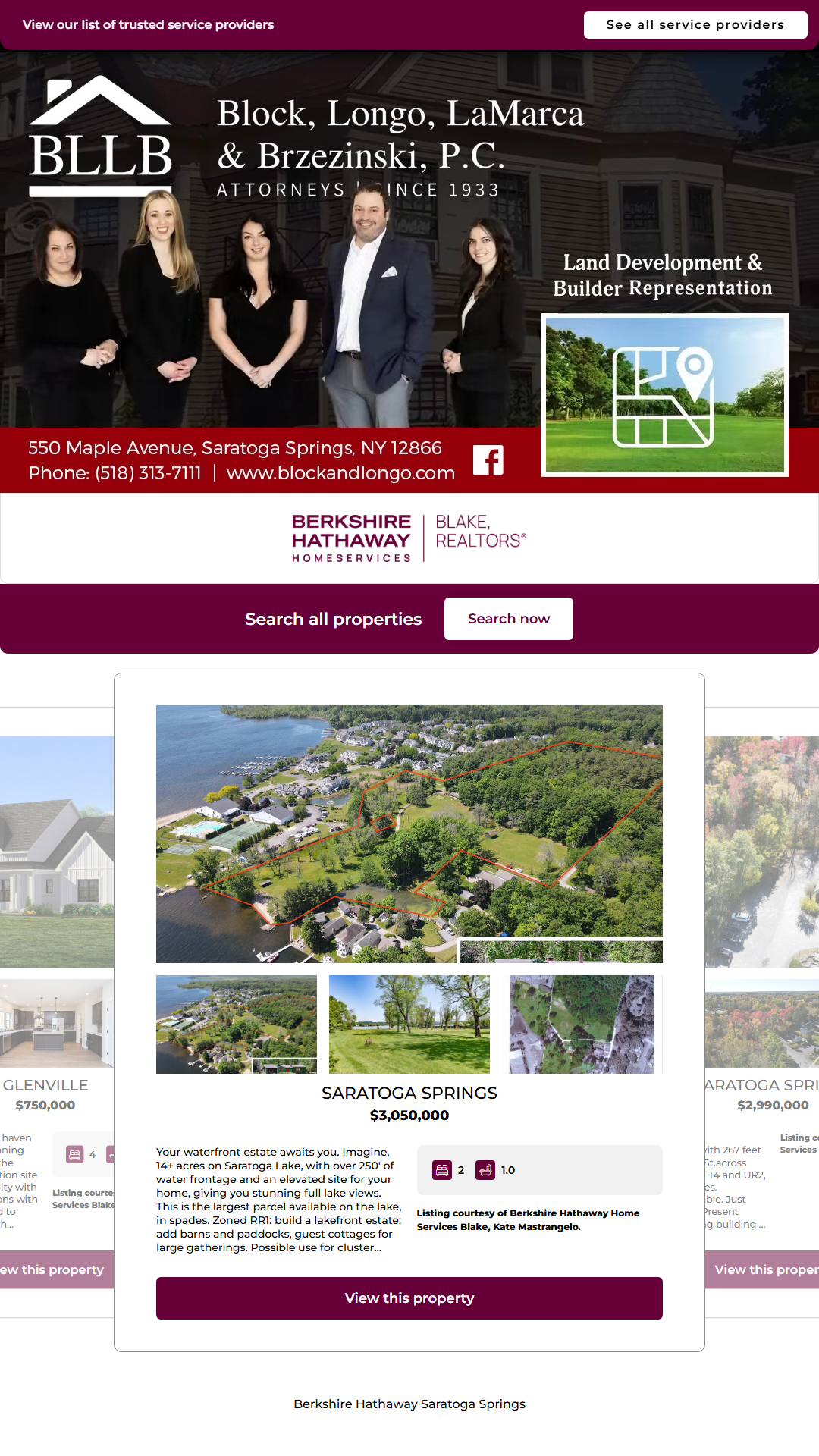Click the bedroom icon in the Saratoga Springs listing
Image resolution: width=819 pixels, height=1456 pixels.
click(x=442, y=1170)
